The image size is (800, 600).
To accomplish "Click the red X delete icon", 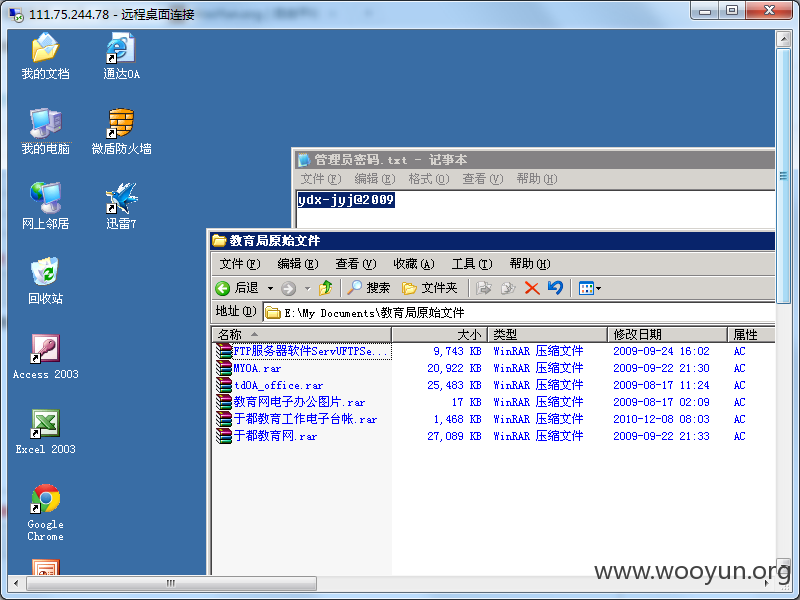I will [532, 288].
